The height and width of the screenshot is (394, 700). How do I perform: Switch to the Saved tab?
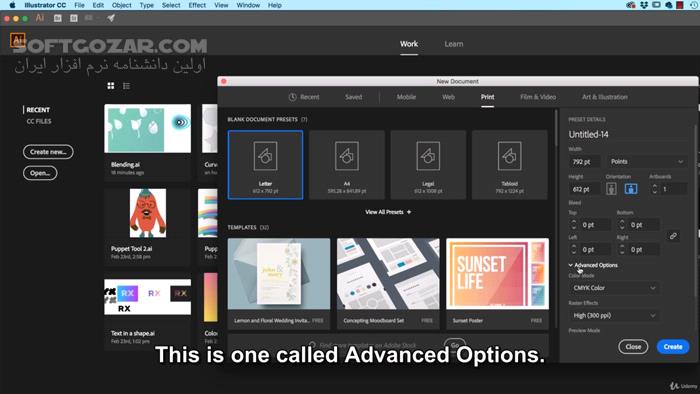(x=353, y=97)
